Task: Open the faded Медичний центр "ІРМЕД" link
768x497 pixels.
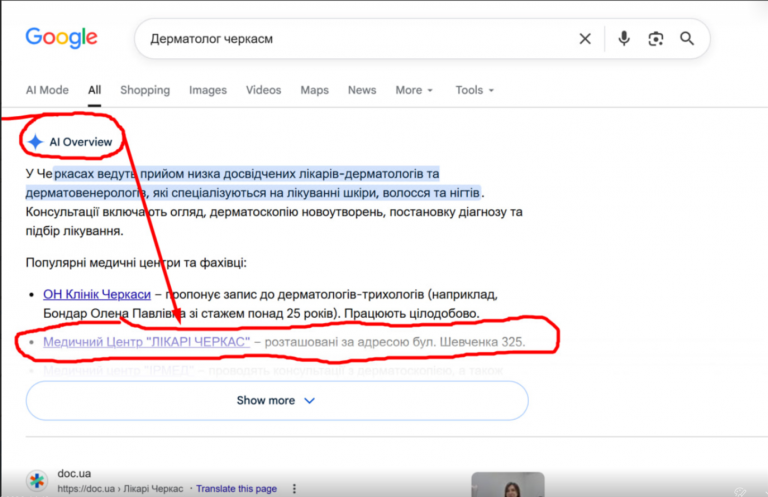Action: 119,370
